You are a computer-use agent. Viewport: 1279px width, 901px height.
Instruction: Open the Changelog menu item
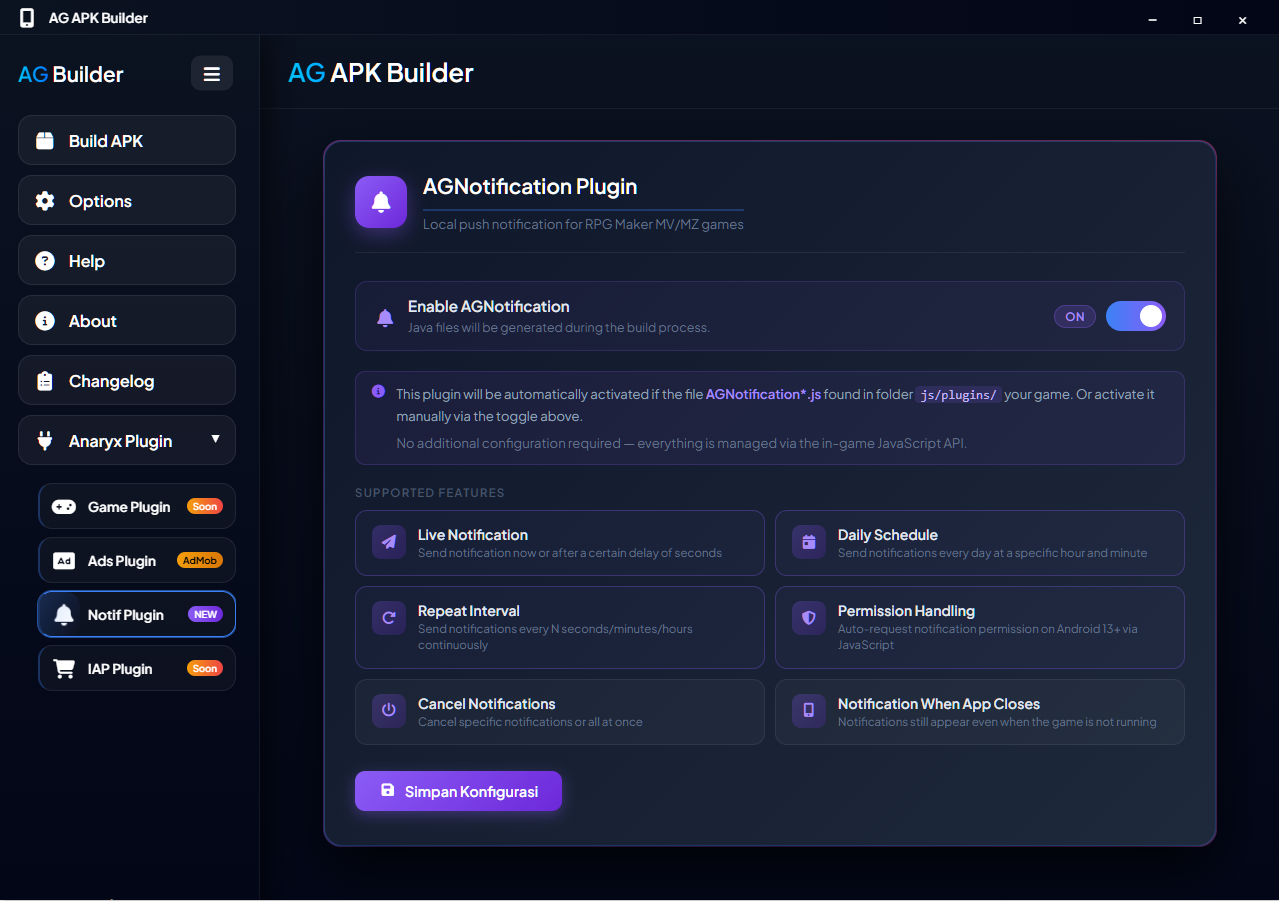(x=127, y=380)
